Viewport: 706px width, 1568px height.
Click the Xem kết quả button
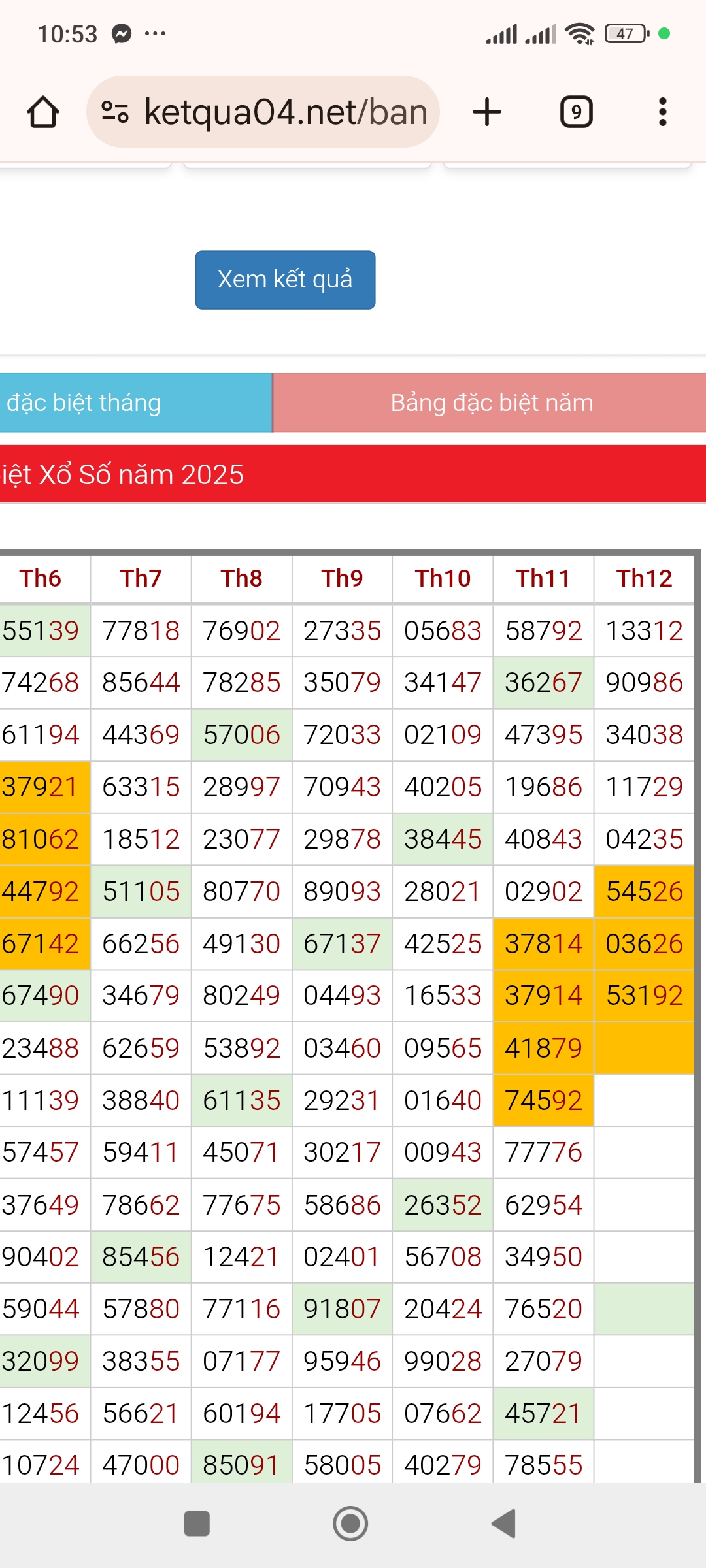point(285,280)
